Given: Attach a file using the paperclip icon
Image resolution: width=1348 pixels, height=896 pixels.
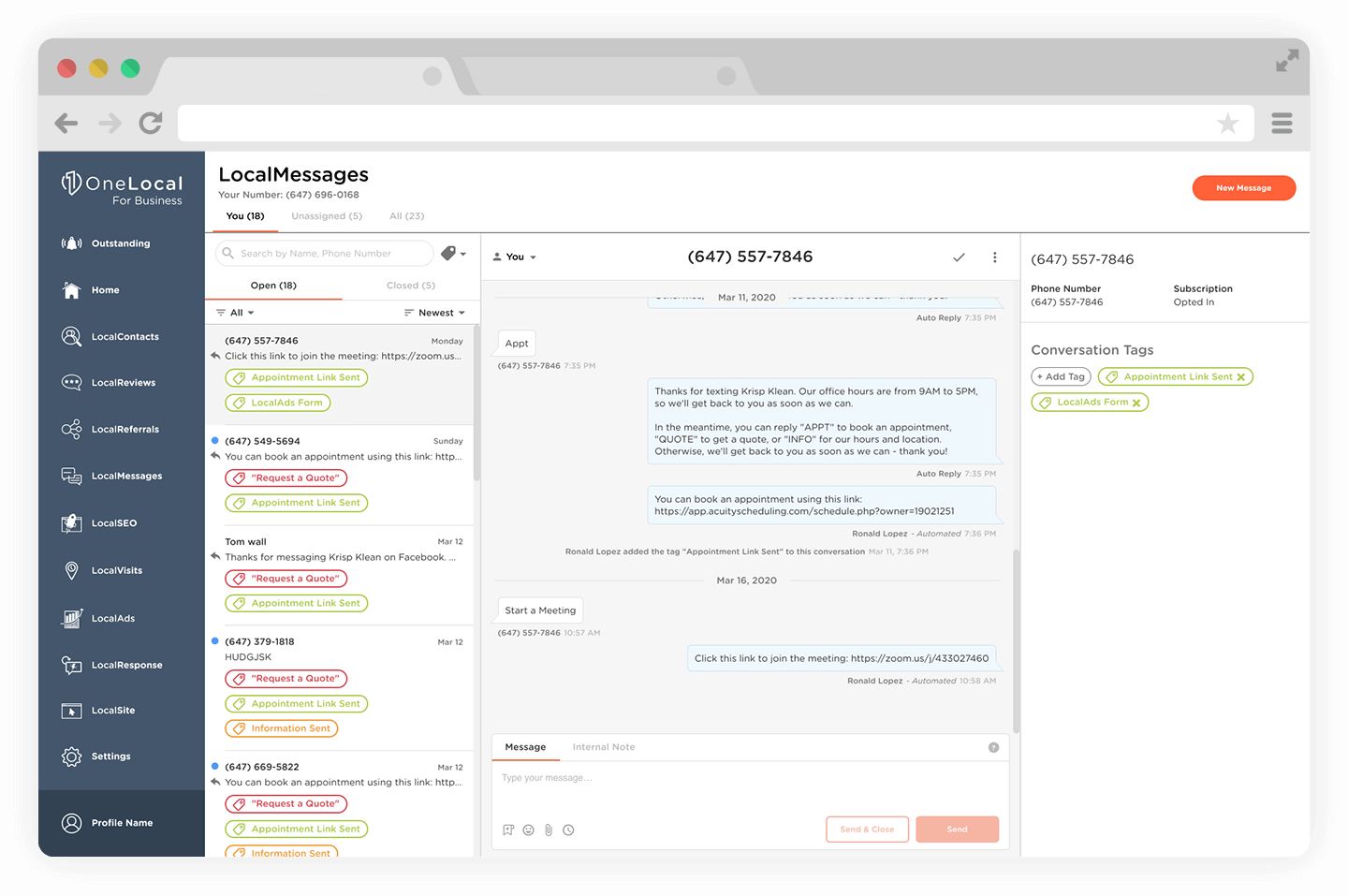Looking at the screenshot, I should click(549, 830).
